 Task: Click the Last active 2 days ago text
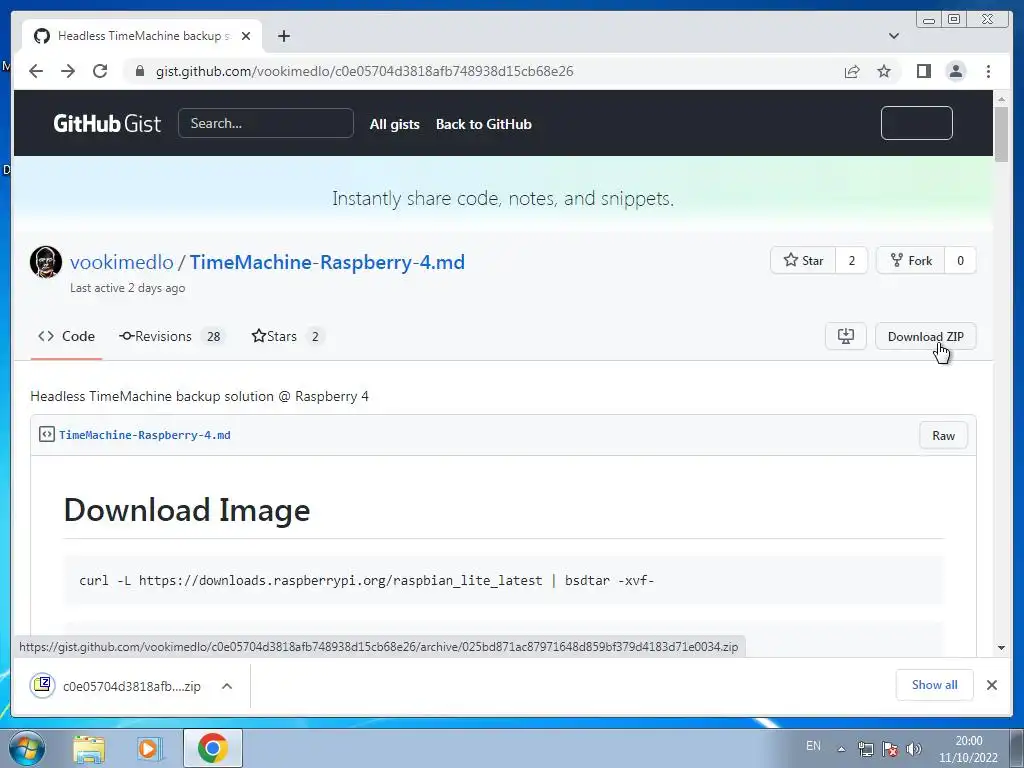127,288
